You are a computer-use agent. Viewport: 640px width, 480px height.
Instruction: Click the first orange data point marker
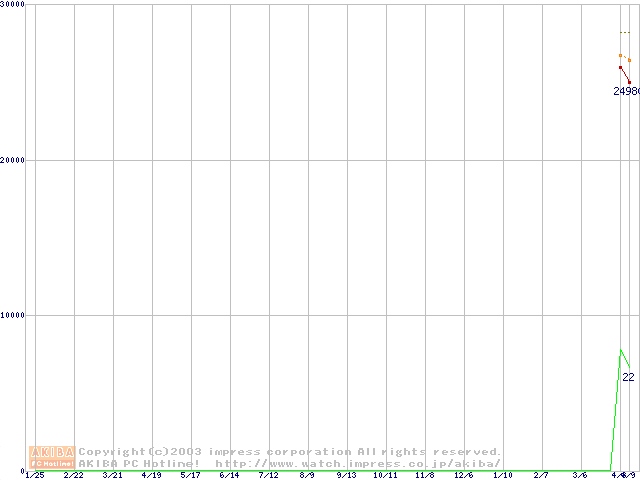(x=620, y=55)
